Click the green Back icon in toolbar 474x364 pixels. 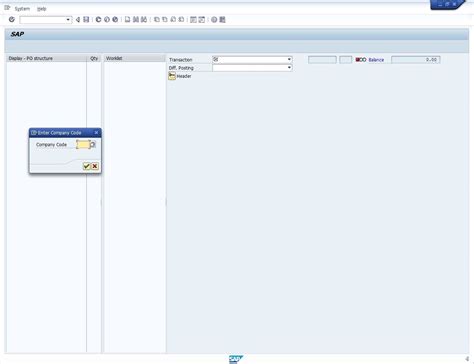click(x=98, y=20)
